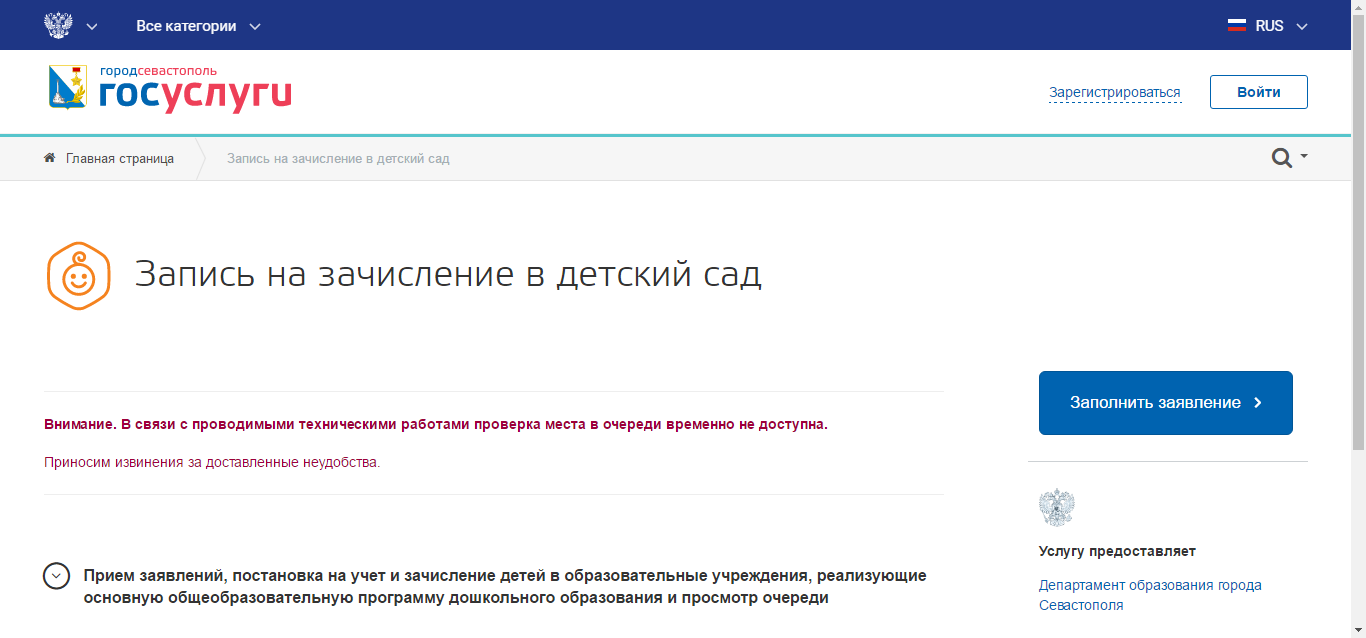Screen dimensions: 1366x638
Task: Click the Войти button
Action: (x=1258, y=92)
